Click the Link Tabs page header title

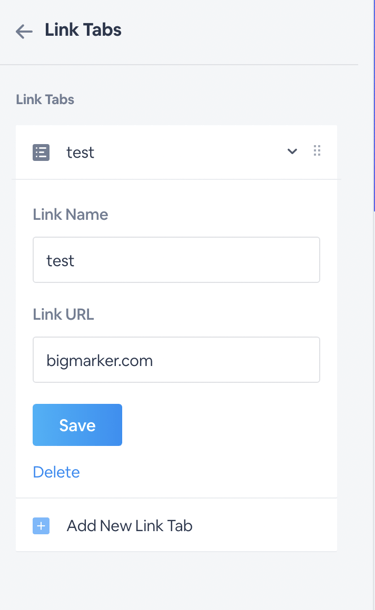click(83, 30)
